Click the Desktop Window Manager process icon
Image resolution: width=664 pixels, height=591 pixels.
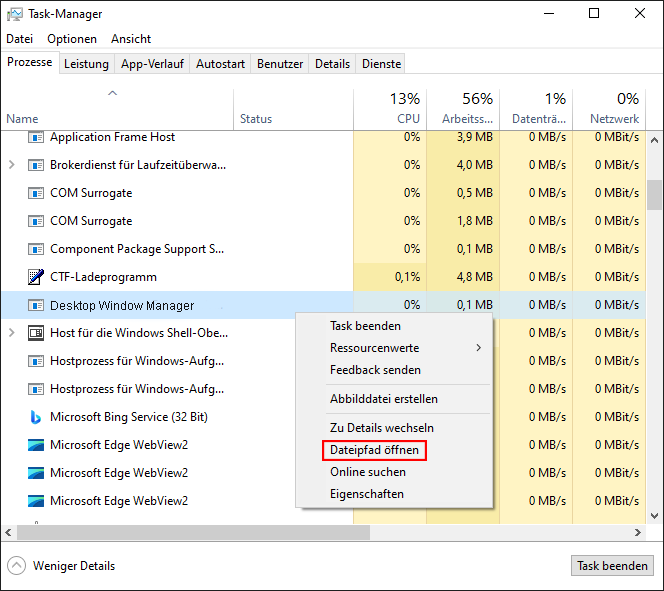(36, 305)
